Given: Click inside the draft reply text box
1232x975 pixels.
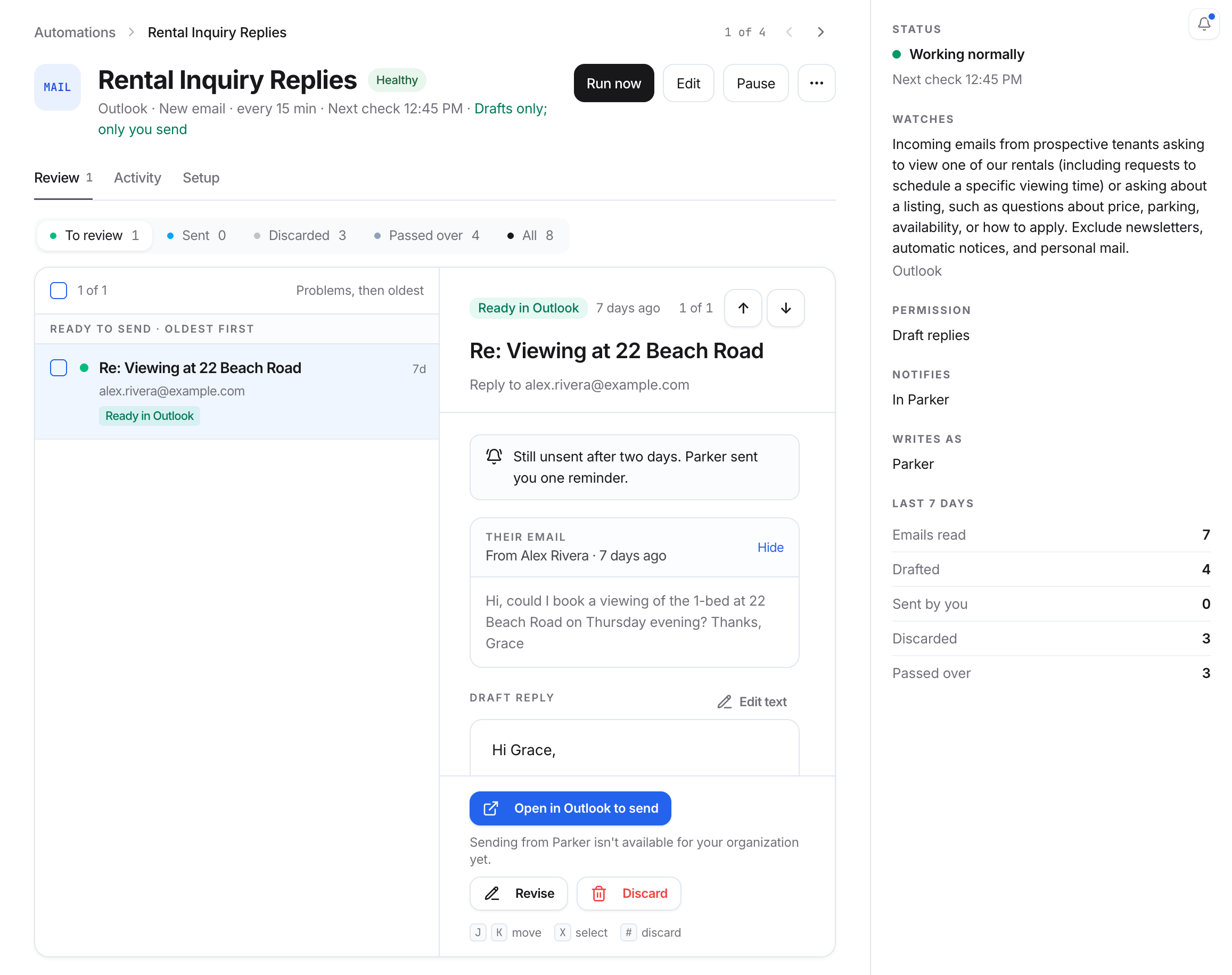Looking at the screenshot, I should coord(634,749).
